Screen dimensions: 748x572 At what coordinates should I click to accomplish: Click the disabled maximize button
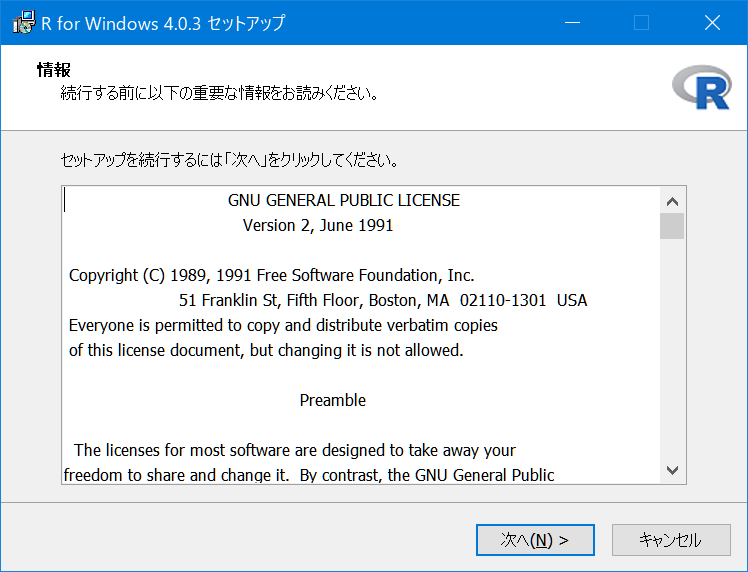(x=641, y=22)
